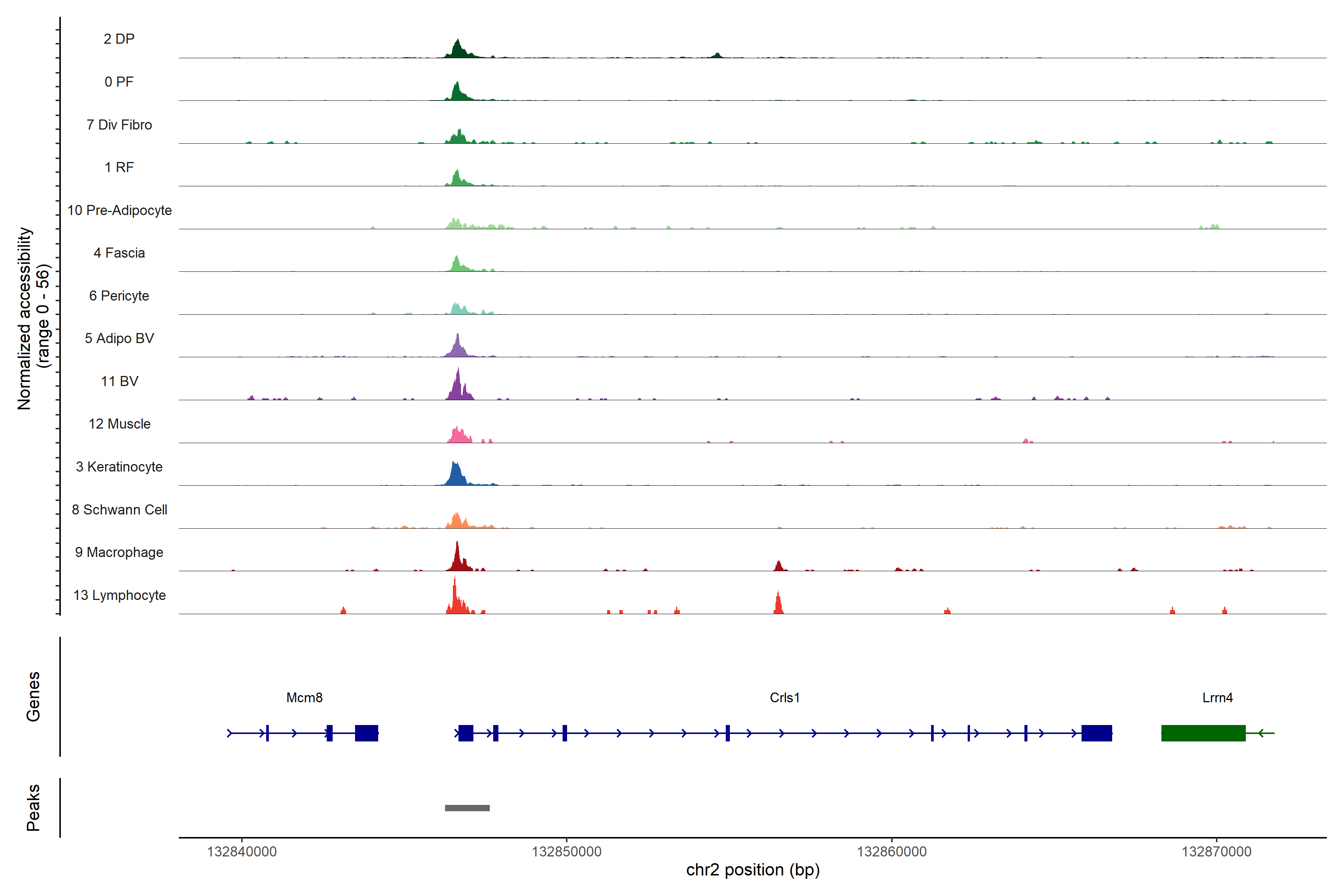Image resolution: width=1344 pixels, height=896 pixels.
Task: Click the Lrrn4 gene label
Action: tap(1217, 697)
